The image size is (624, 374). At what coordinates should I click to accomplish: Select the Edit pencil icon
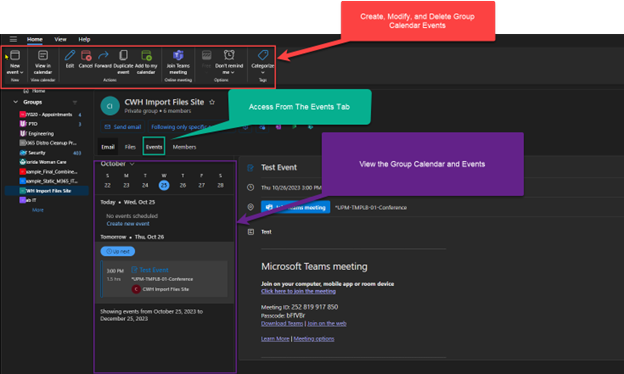tap(70, 55)
